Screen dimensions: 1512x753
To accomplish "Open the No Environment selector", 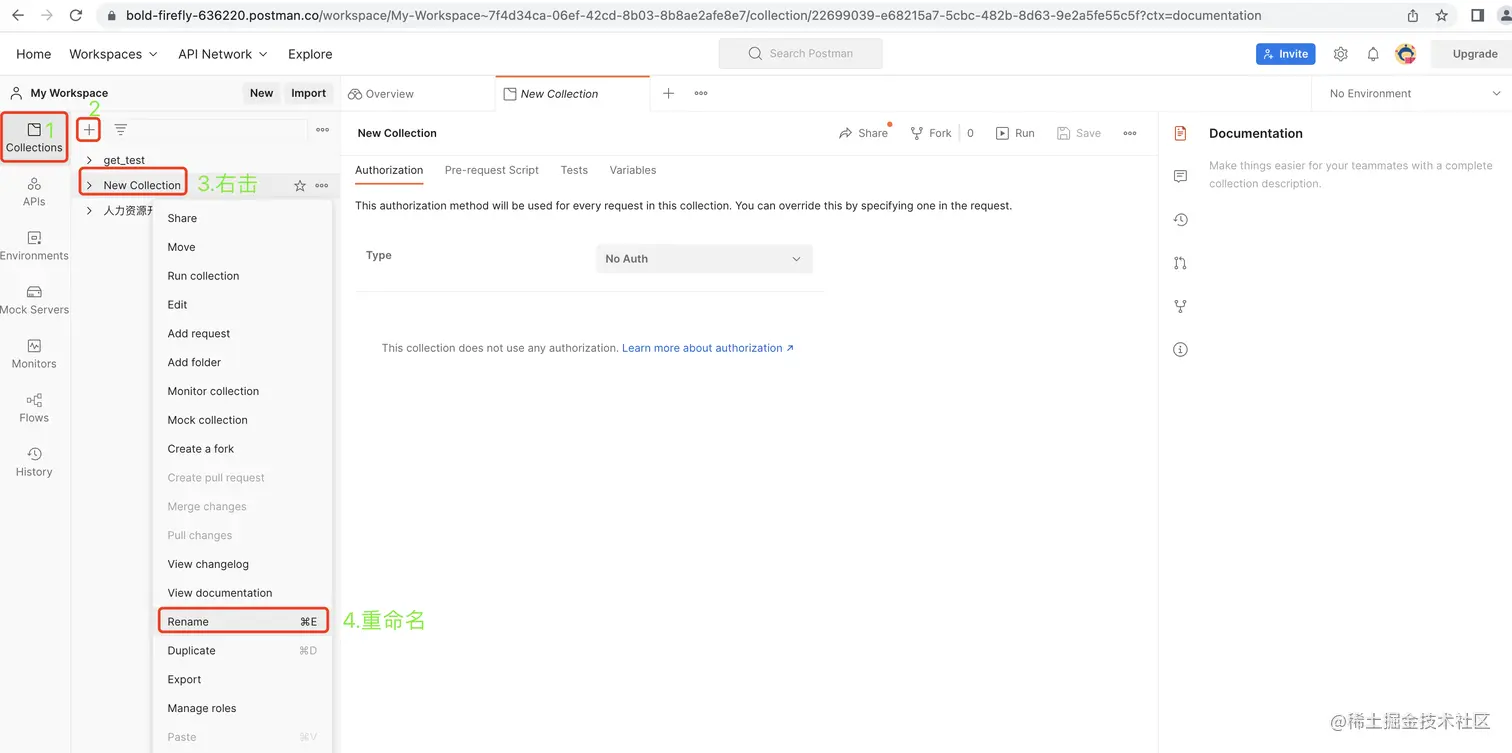I will (x=1415, y=94).
